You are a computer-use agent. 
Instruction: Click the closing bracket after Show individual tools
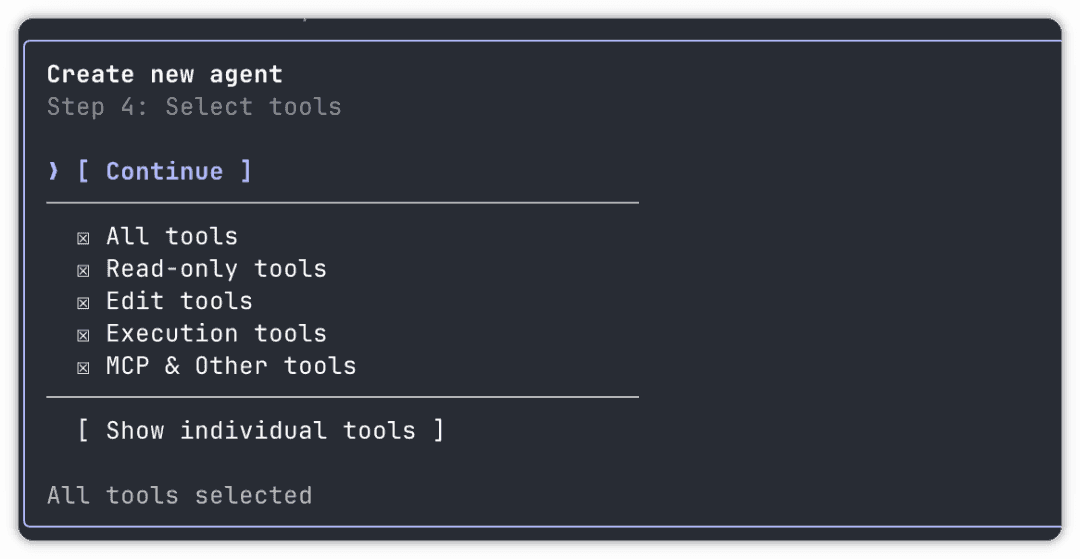pos(438,431)
